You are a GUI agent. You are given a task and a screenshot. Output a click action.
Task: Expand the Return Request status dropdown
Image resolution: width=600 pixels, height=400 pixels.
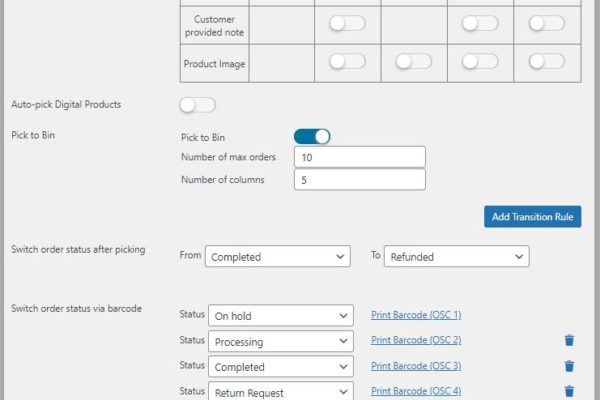(x=280, y=392)
